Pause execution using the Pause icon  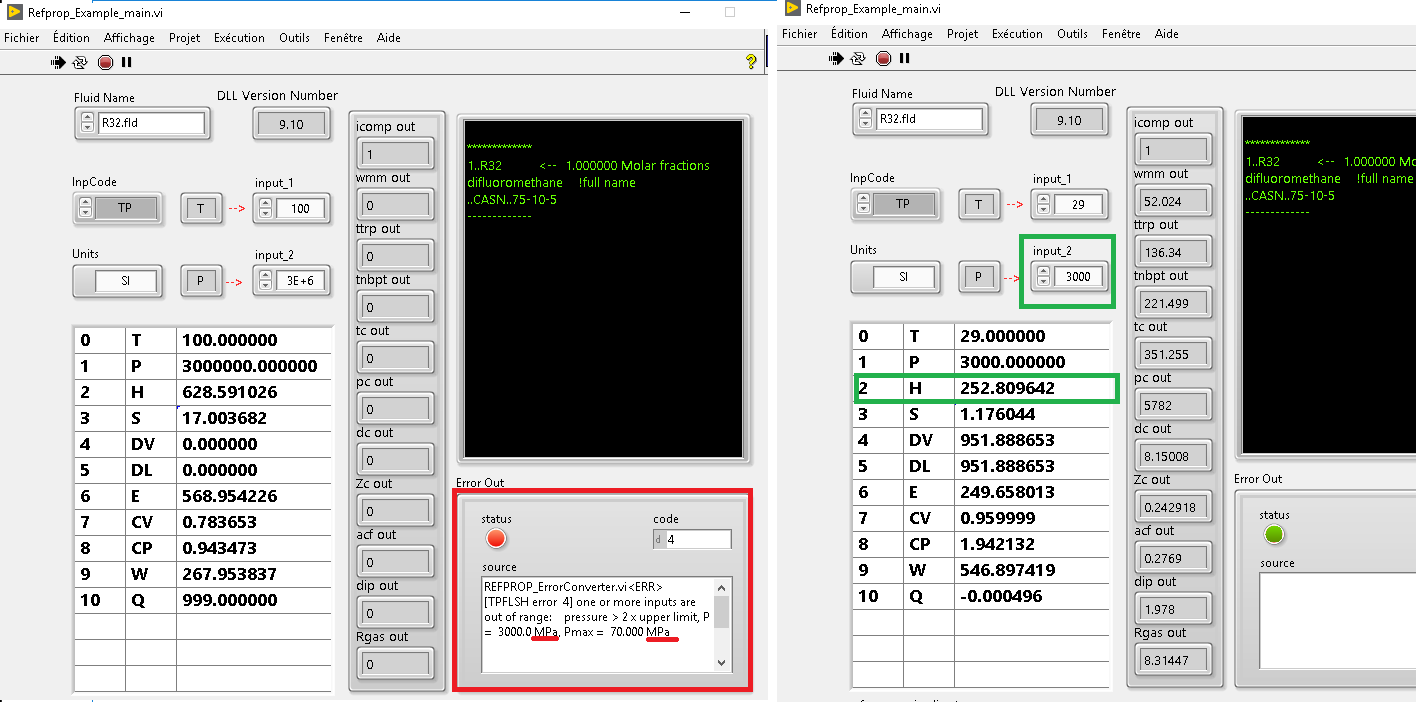[125, 62]
